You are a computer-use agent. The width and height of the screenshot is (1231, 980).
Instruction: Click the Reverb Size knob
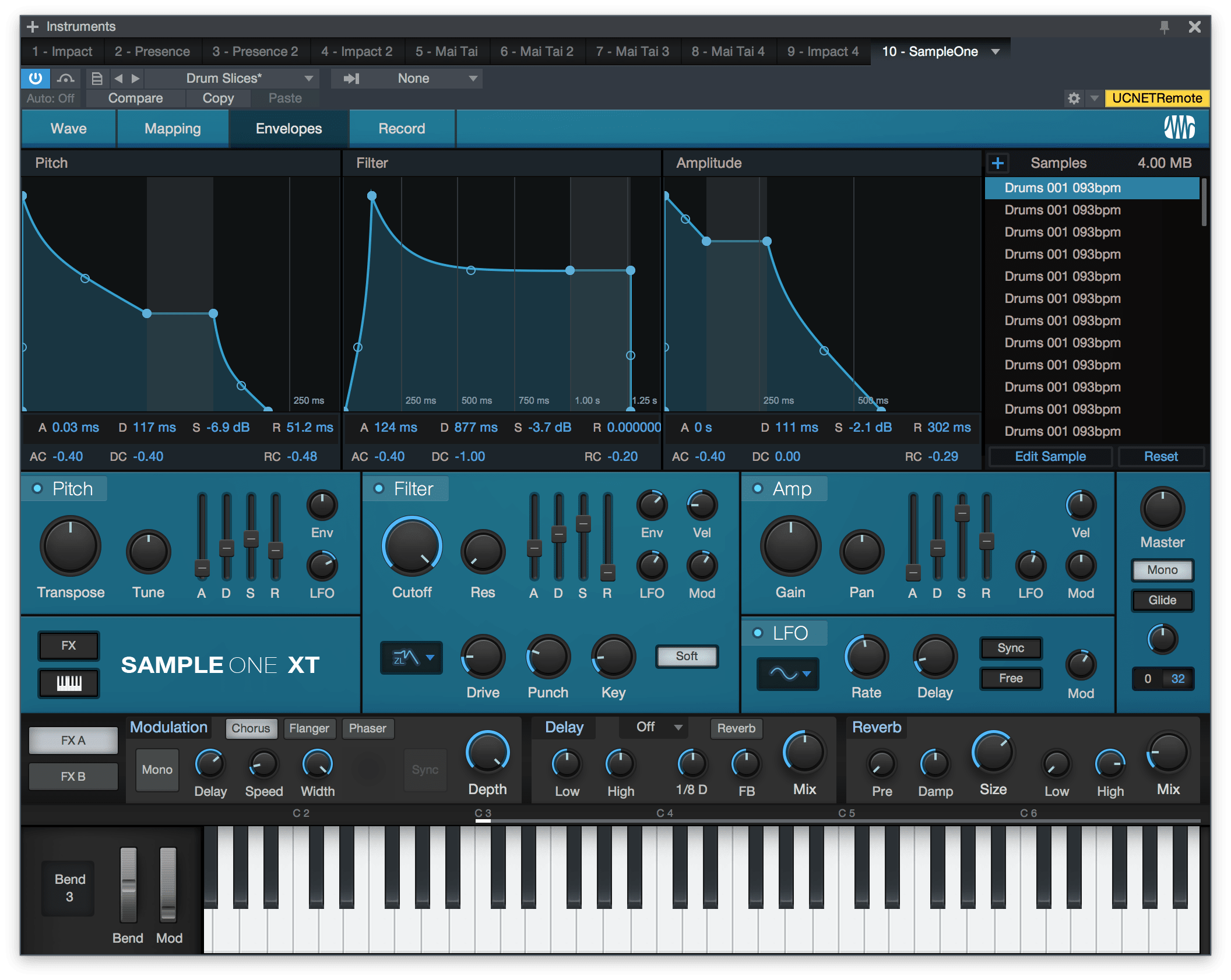tap(993, 753)
